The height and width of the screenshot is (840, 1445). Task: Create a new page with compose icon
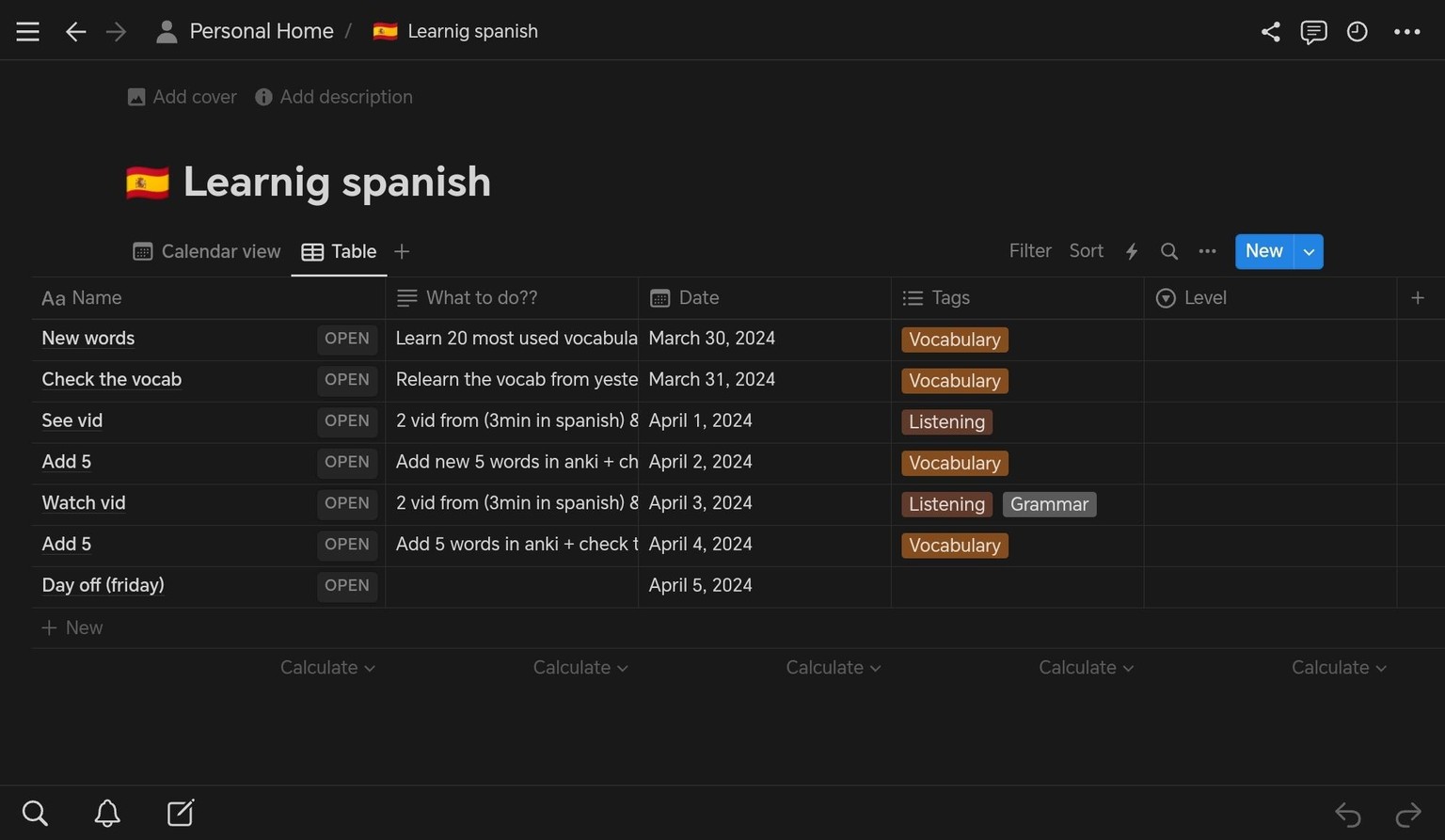tap(180, 813)
